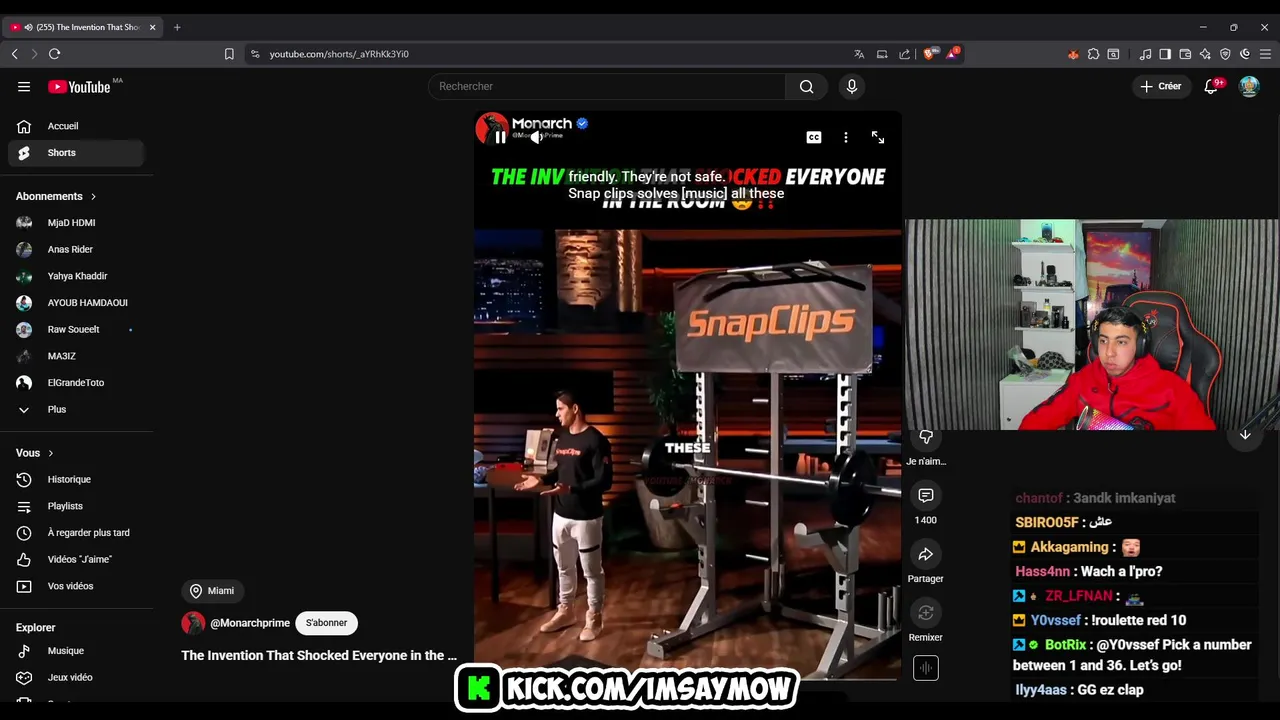Open the Raw Soueelt channel
The height and width of the screenshot is (720, 1280).
(76, 329)
